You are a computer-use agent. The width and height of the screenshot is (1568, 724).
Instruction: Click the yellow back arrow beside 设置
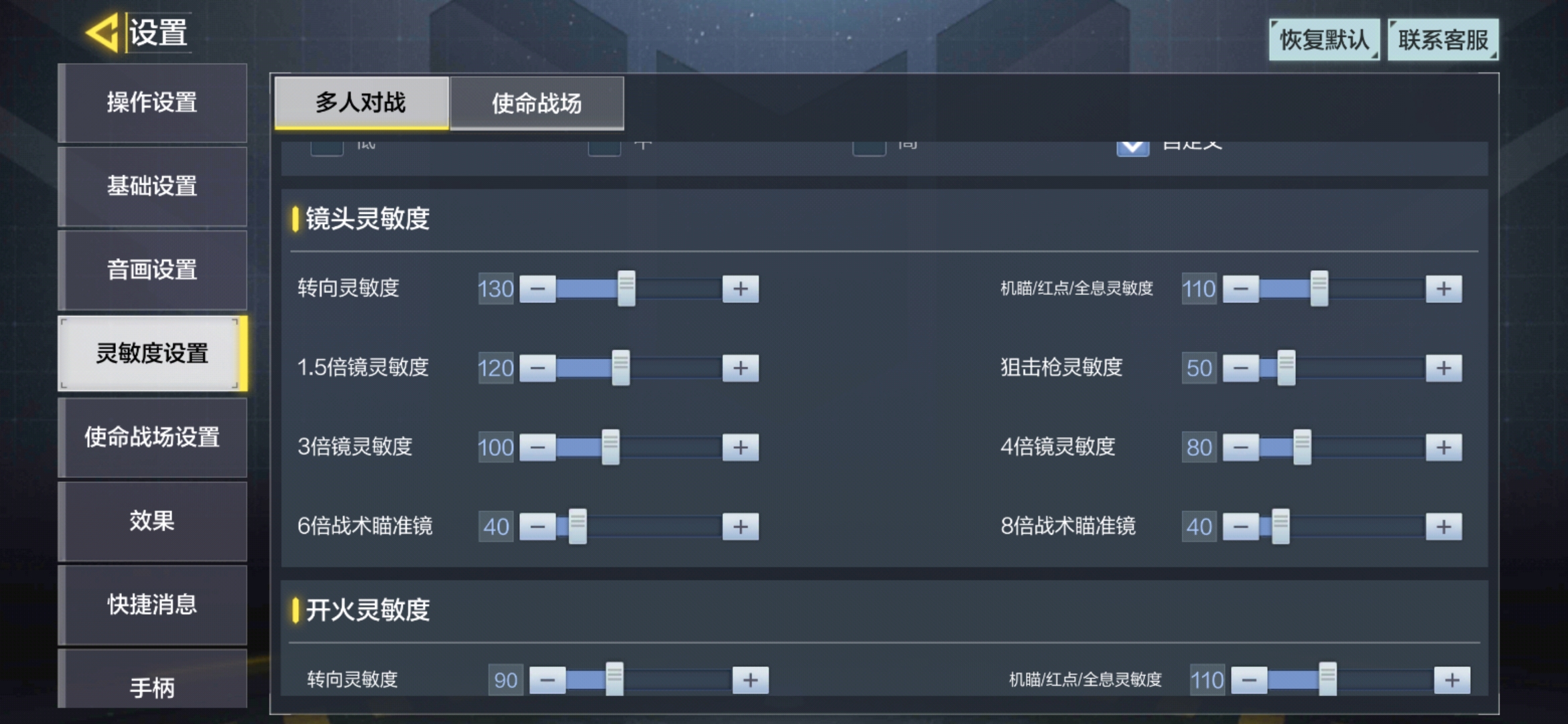(x=103, y=32)
